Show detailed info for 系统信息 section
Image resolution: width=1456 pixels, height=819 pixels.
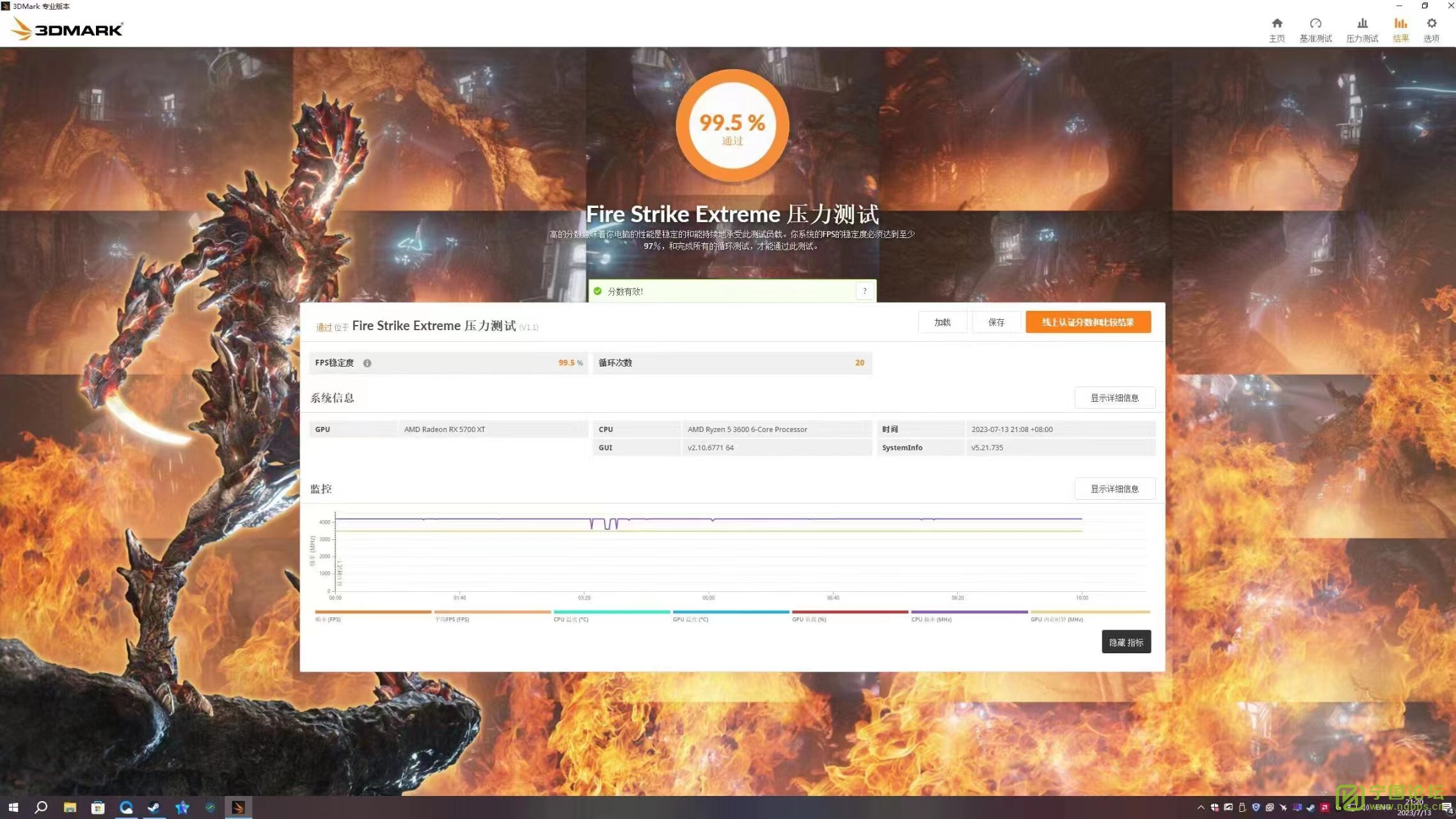pos(1114,397)
